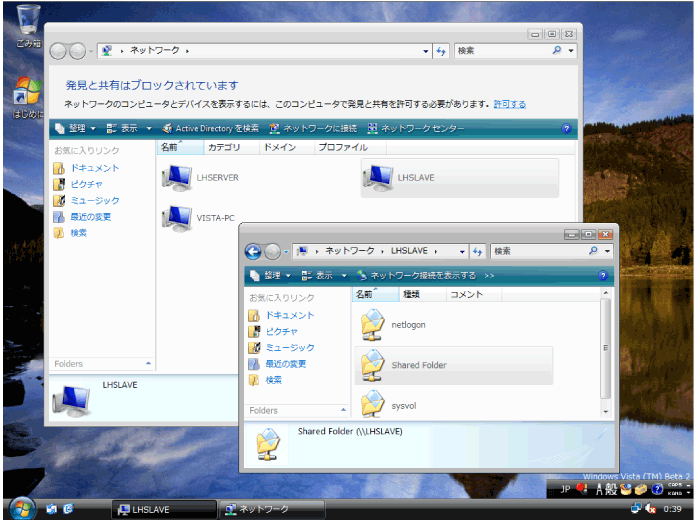The height and width of the screenshot is (520, 700).
Task: Open 表示 dropdown arrow in Network window toolbar
Action: (x=149, y=129)
